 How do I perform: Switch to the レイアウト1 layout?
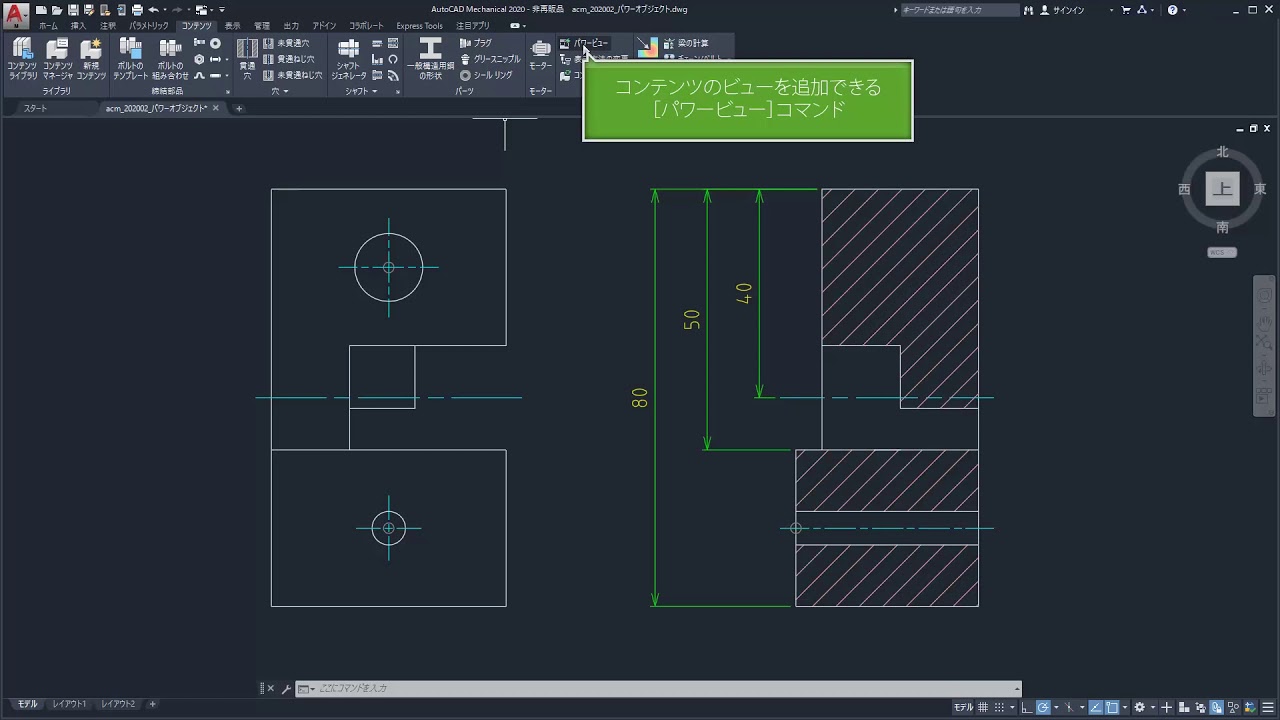tap(68, 703)
